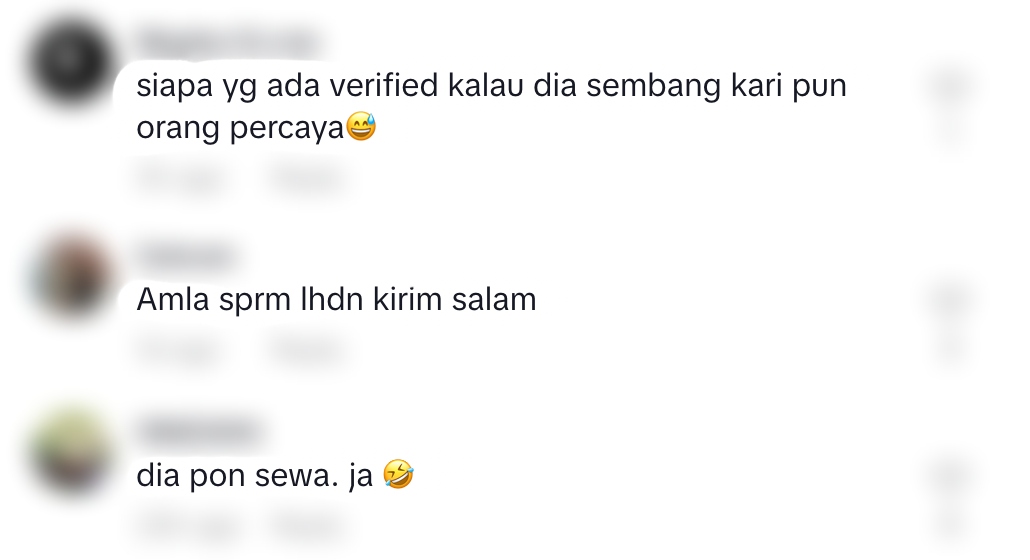Open the blurred timestamp under the 'orang percaya' comment
The image size is (1030, 560).
[178, 177]
